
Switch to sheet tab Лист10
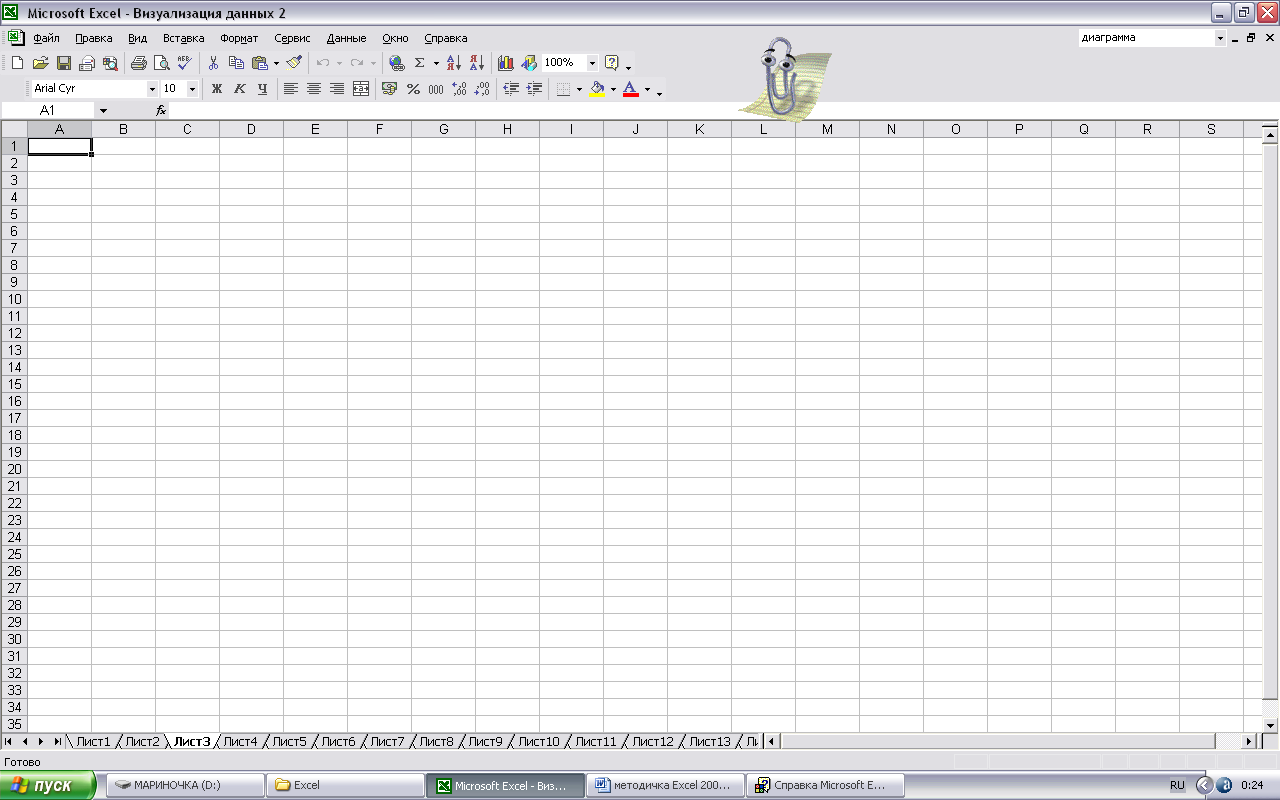click(x=539, y=741)
